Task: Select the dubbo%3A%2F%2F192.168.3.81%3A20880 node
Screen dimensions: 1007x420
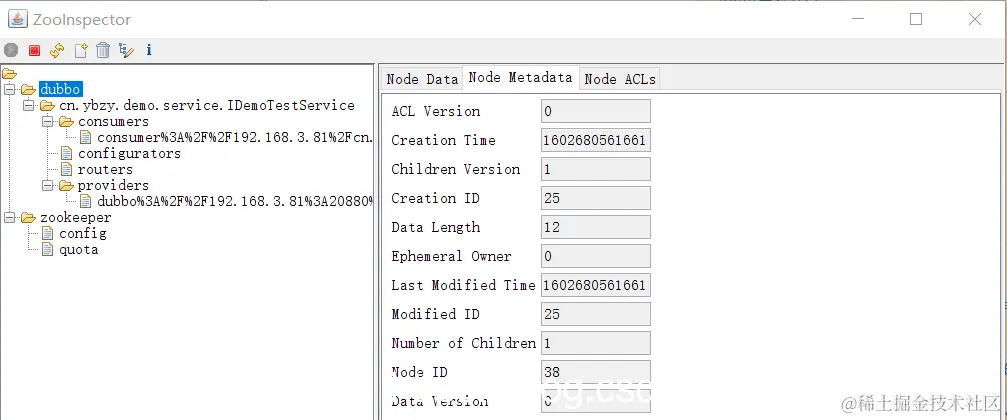Action: point(235,202)
